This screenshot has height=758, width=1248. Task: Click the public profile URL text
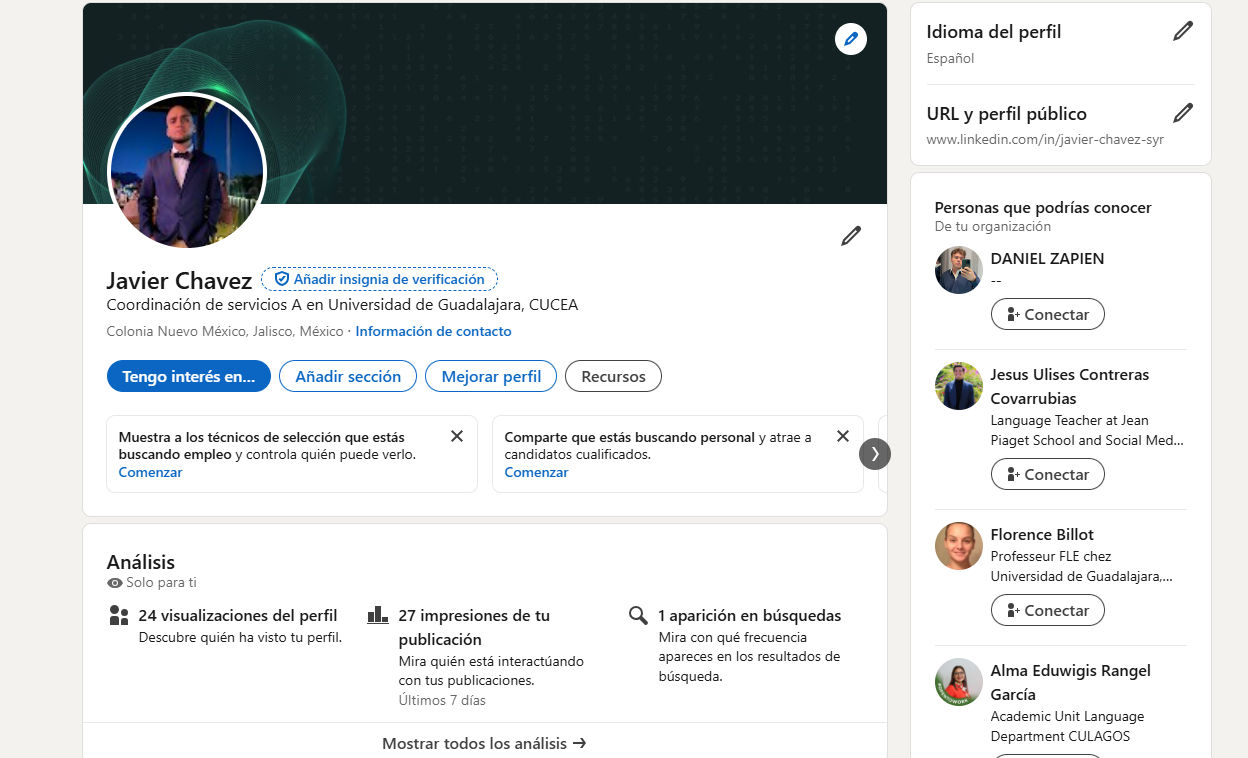(x=1045, y=139)
